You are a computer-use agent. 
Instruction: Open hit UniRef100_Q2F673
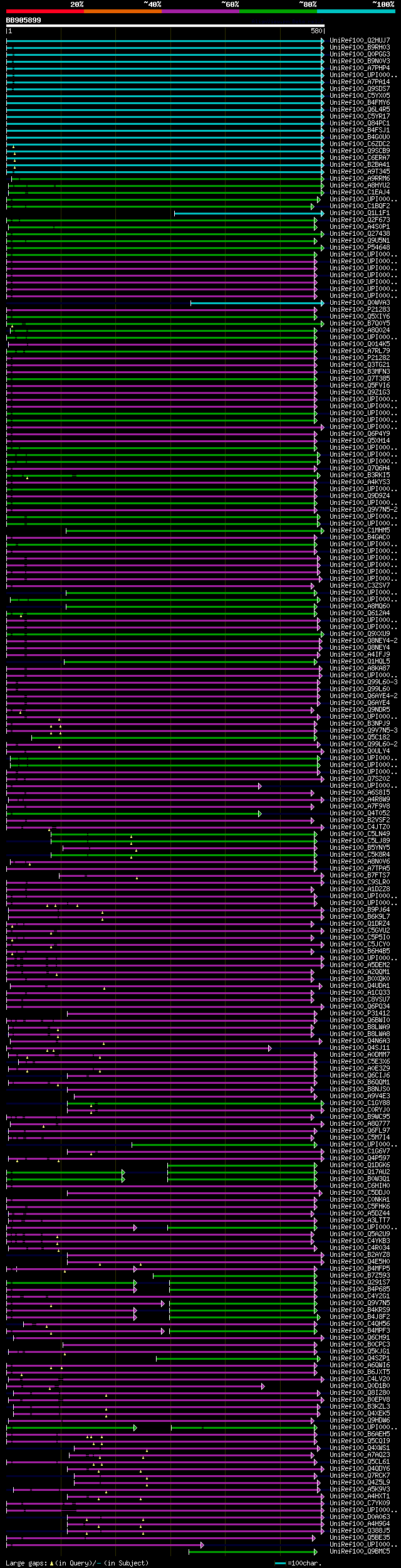[x=360, y=220]
